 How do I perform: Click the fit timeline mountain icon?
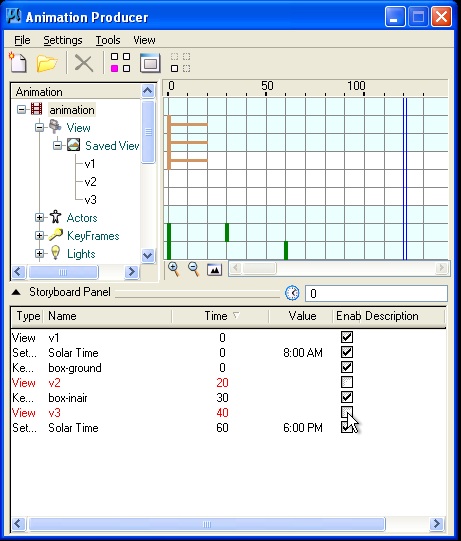214,269
